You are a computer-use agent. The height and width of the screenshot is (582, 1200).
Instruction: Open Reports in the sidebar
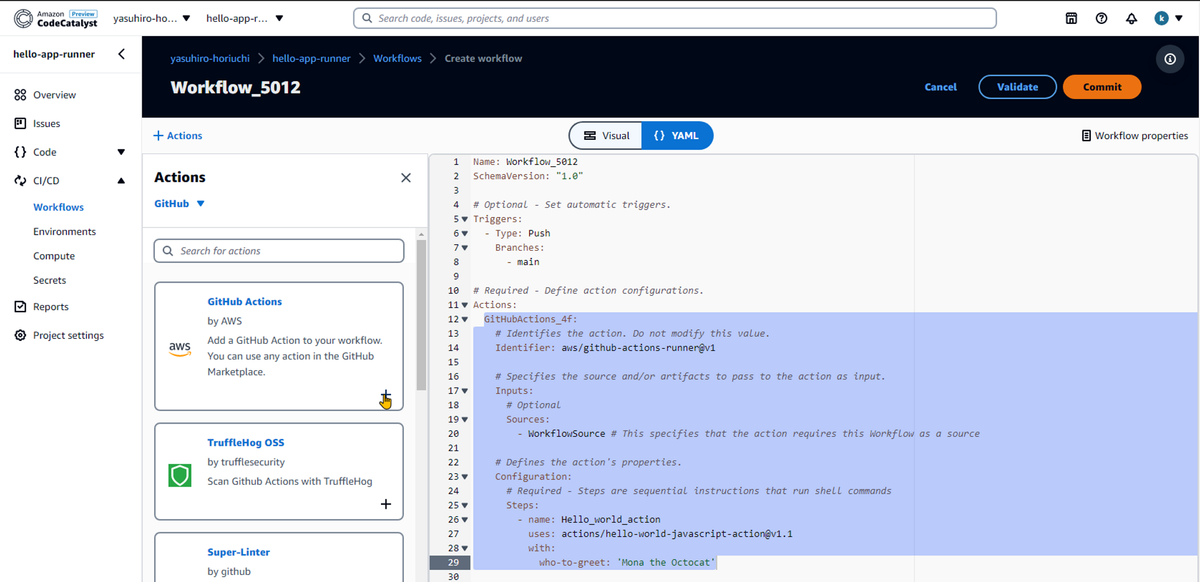[50, 307]
